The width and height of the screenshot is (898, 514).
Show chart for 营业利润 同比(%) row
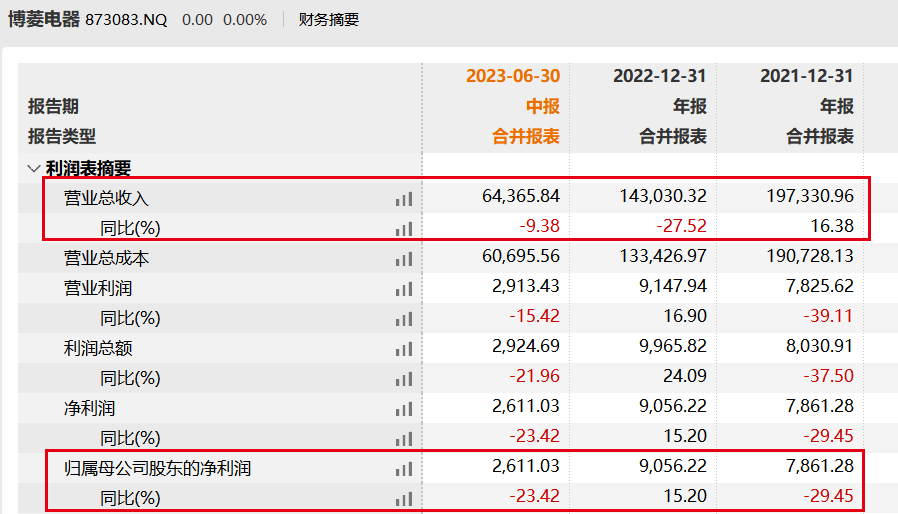[403, 319]
